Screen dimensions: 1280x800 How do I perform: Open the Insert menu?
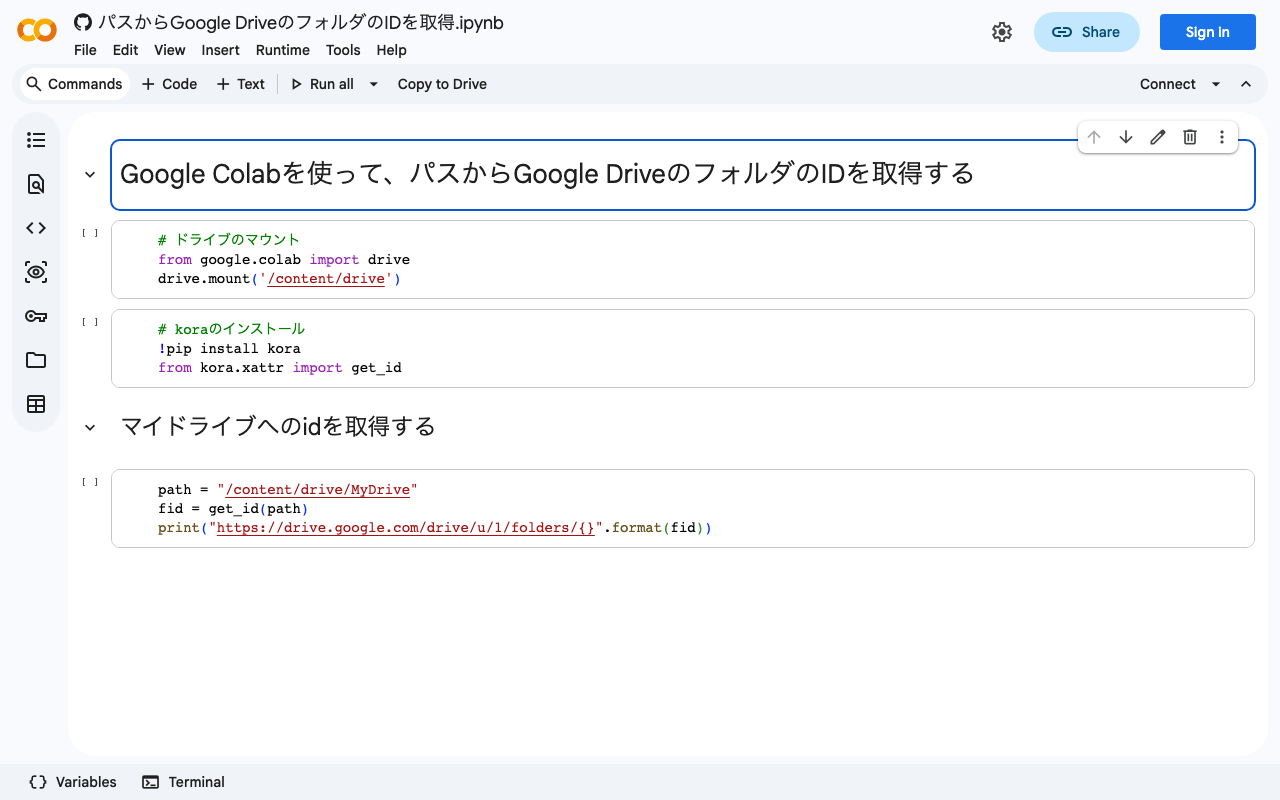pyautogui.click(x=220, y=50)
